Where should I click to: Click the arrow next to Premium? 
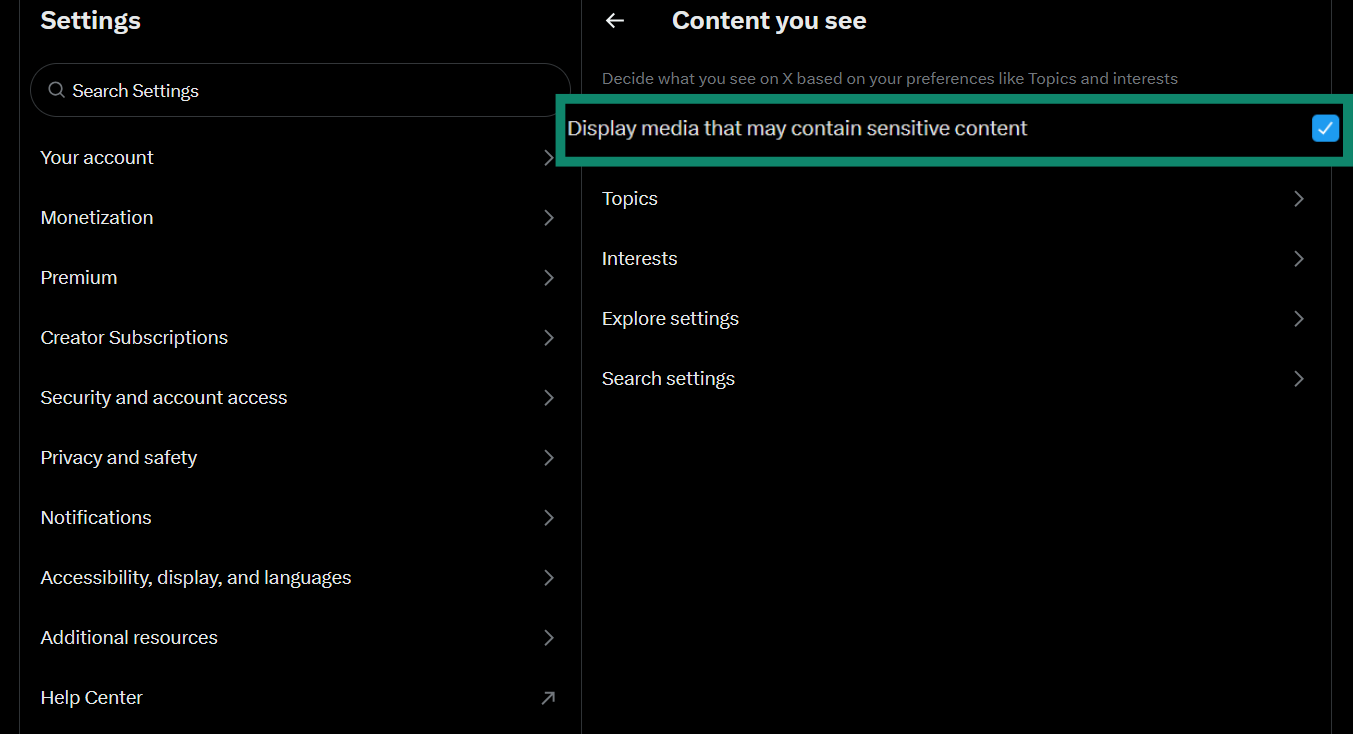coord(548,277)
